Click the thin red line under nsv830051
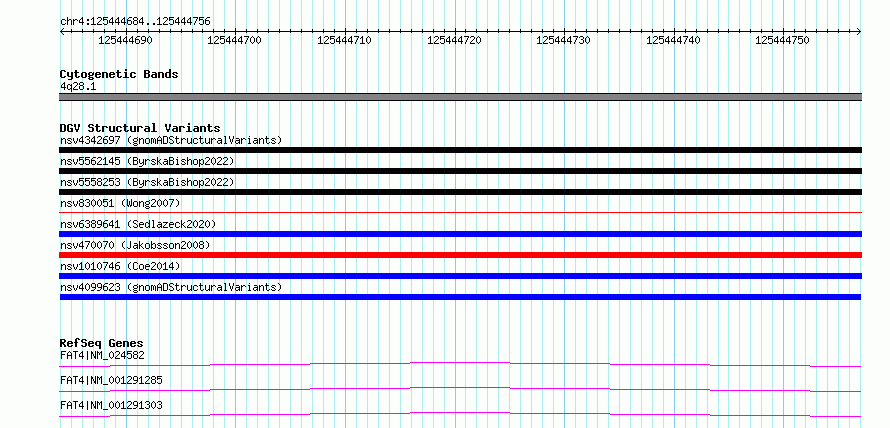890x428 pixels. (x=460, y=212)
